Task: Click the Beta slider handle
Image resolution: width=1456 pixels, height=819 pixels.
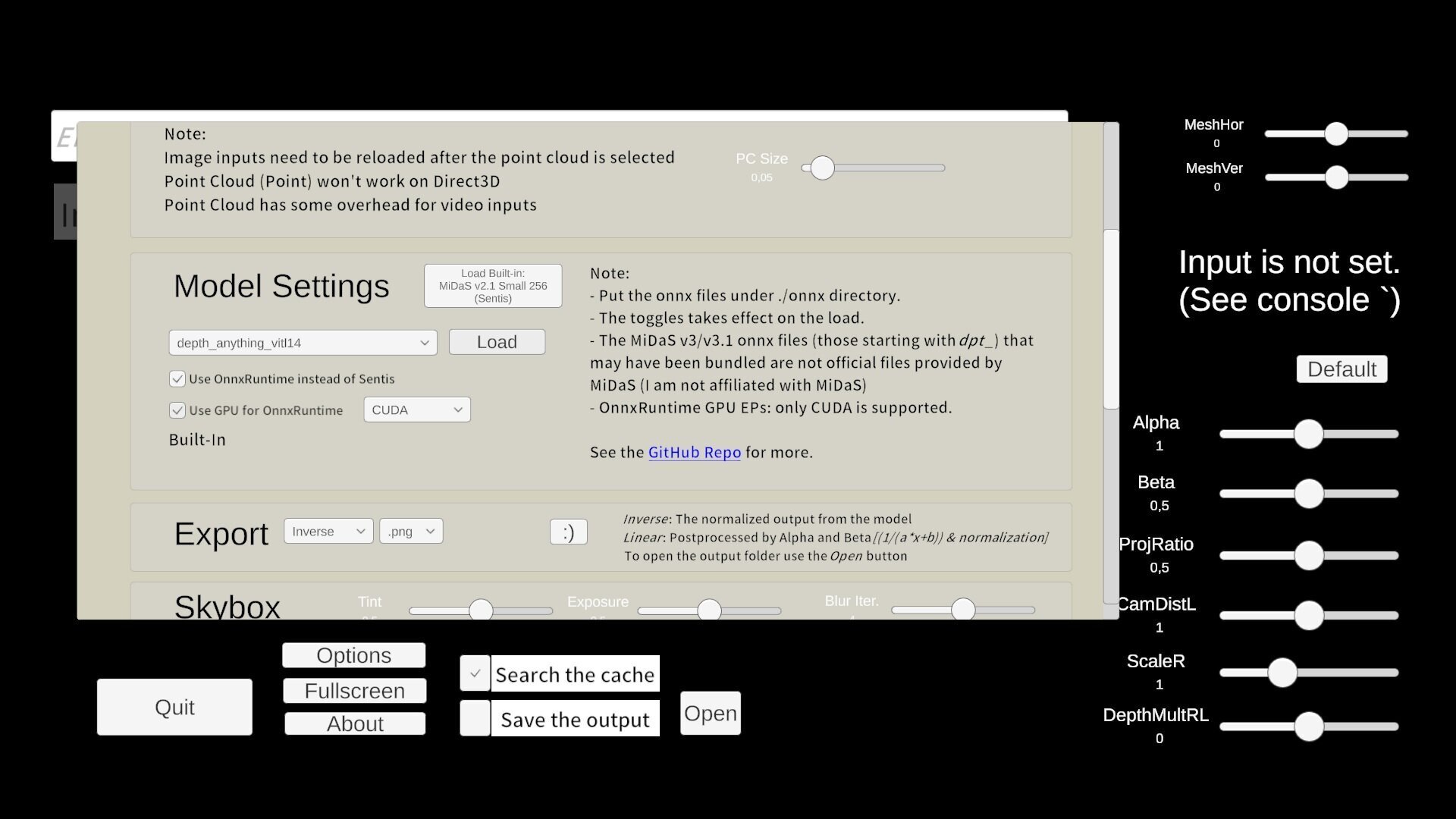Action: (x=1309, y=494)
